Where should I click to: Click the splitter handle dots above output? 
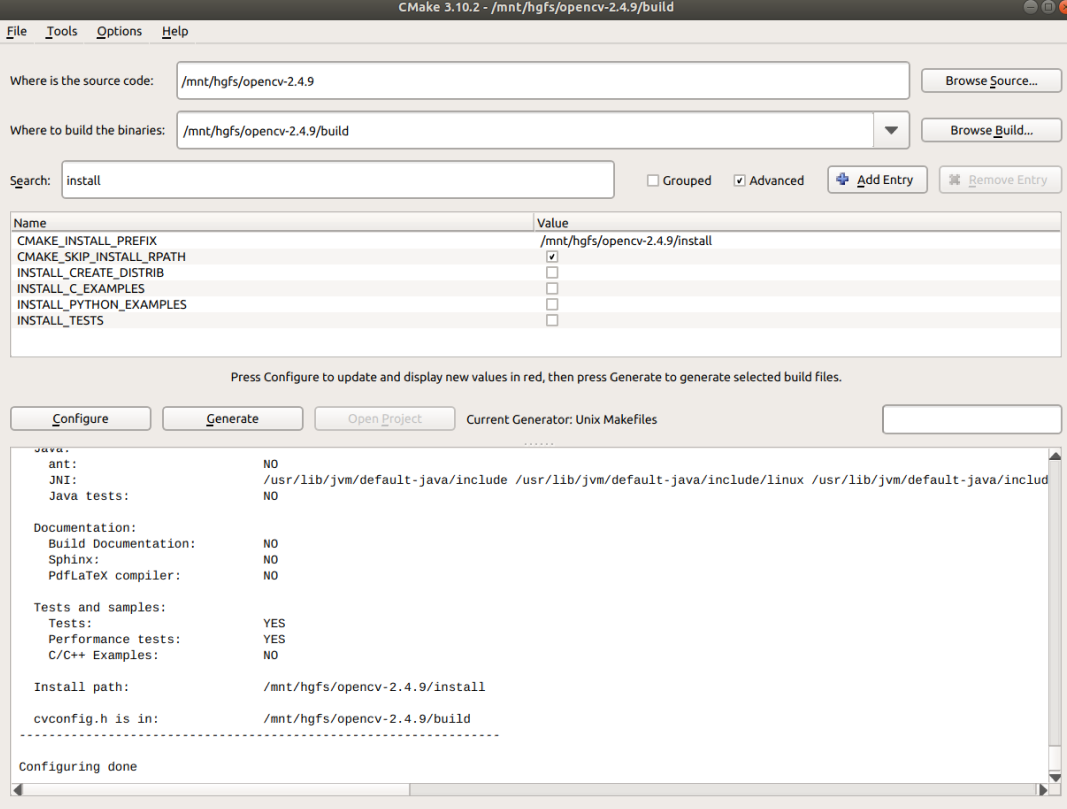(x=538, y=444)
